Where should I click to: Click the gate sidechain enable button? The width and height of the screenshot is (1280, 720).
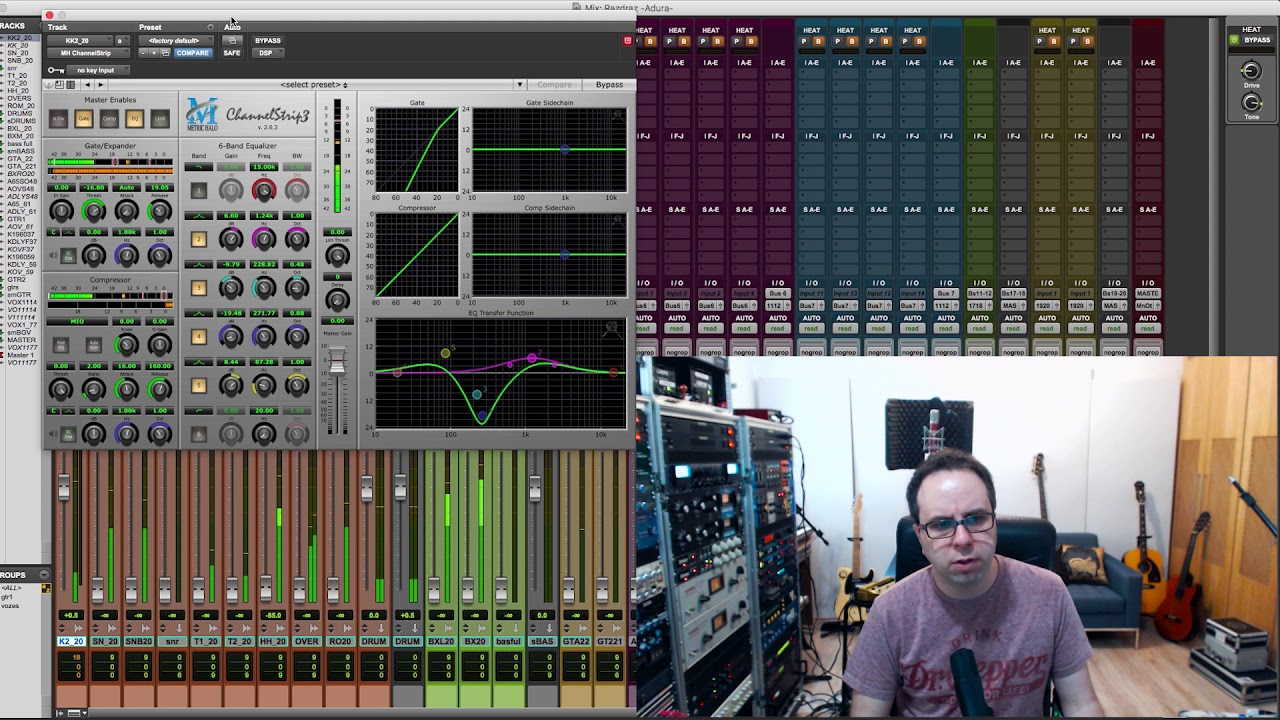pyautogui.click(x=68, y=256)
